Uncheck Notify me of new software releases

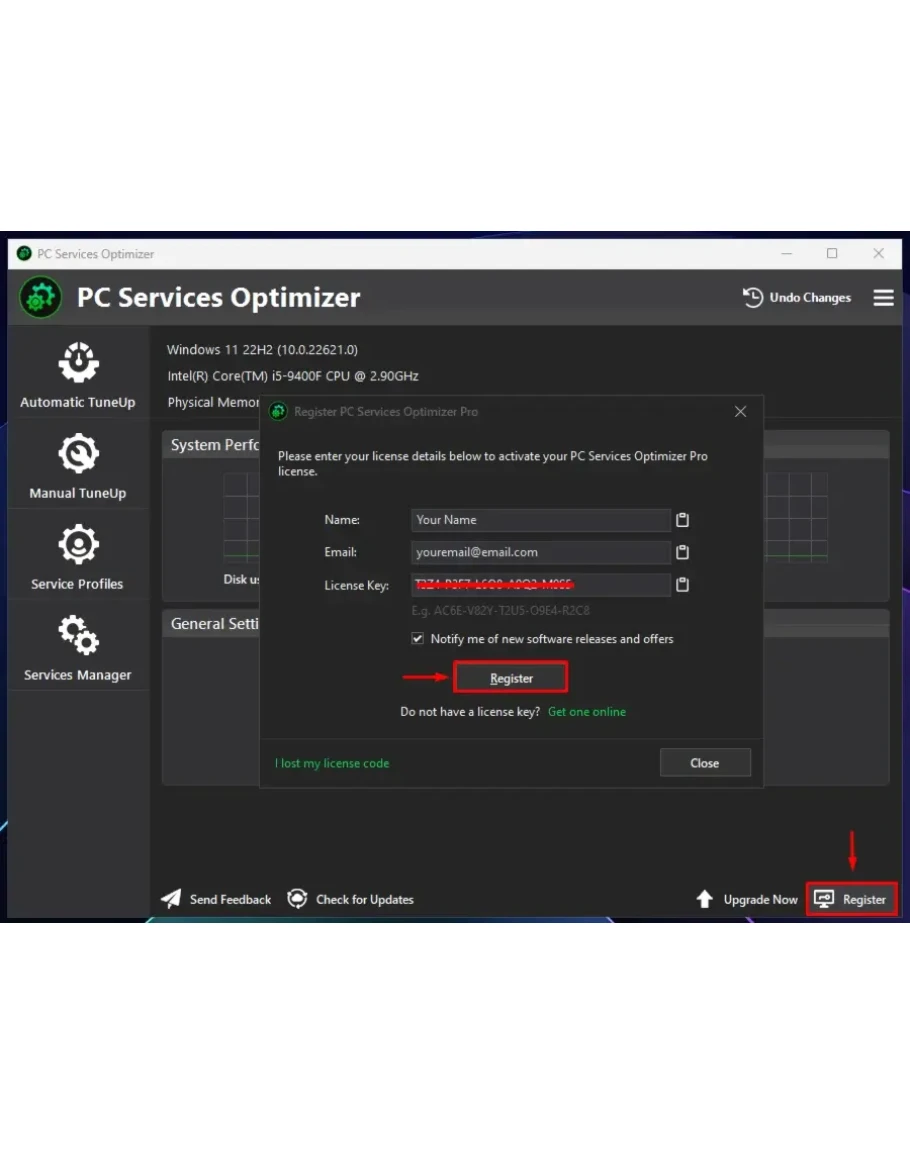(418, 639)
